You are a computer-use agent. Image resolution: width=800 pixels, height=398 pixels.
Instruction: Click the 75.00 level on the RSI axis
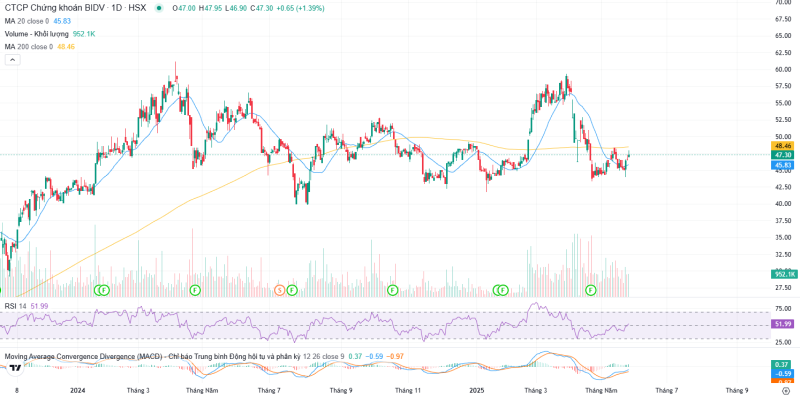point(783,308)
